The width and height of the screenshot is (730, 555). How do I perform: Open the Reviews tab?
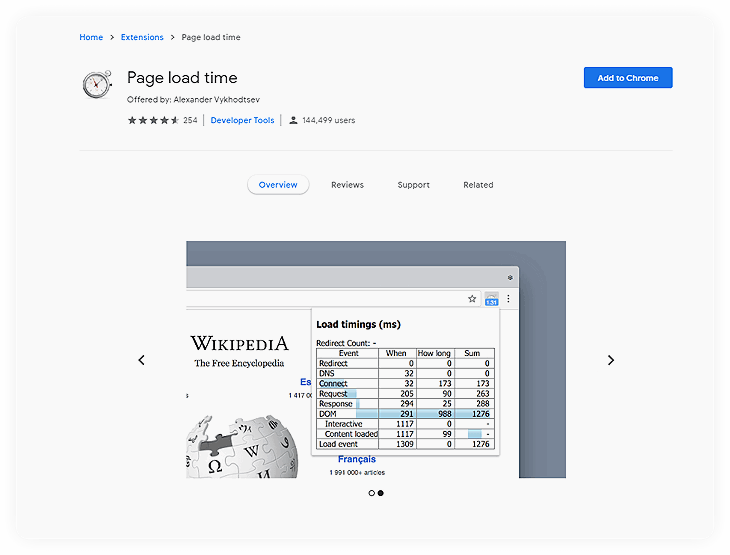(347, 185)
